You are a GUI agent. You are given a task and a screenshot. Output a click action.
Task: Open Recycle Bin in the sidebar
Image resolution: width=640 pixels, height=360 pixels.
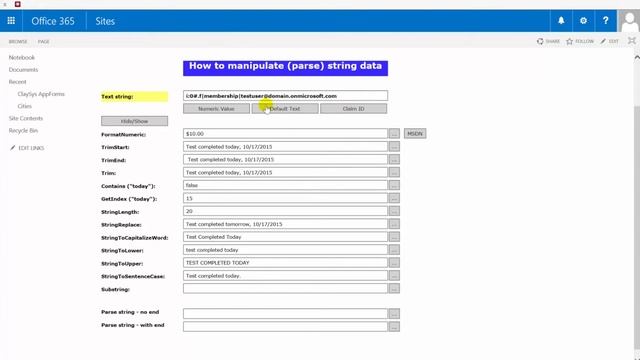[23, 131]
